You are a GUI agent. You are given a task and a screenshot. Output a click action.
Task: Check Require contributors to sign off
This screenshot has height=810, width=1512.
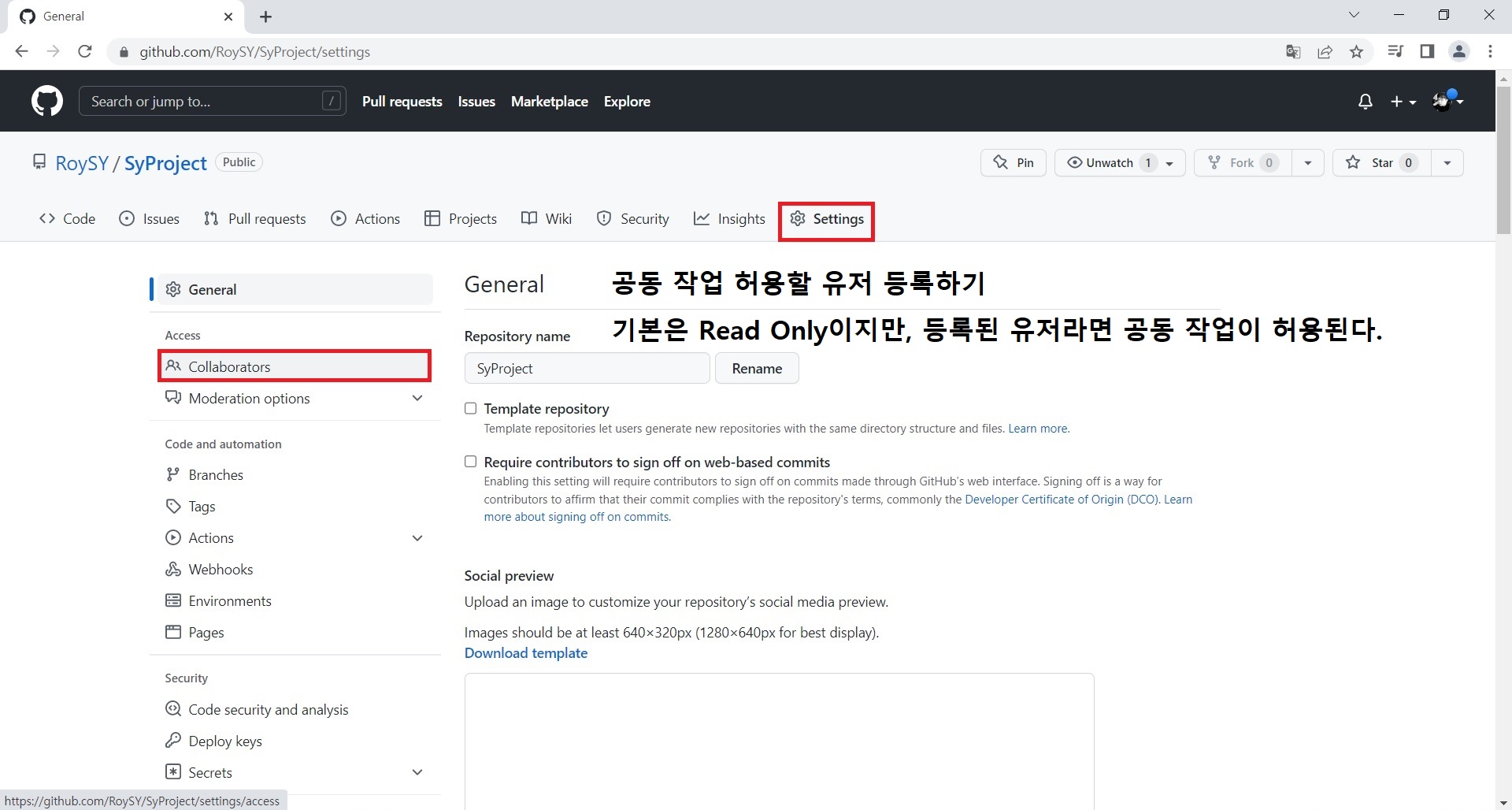point(471,462)
